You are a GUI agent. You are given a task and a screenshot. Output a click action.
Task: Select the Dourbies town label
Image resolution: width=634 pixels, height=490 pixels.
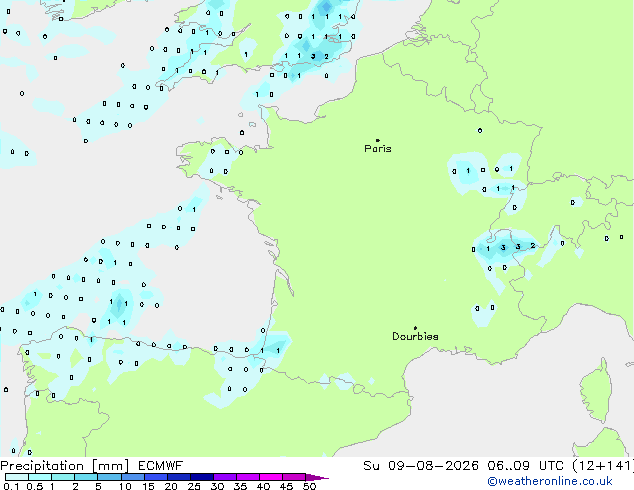[x=415, y=336]
